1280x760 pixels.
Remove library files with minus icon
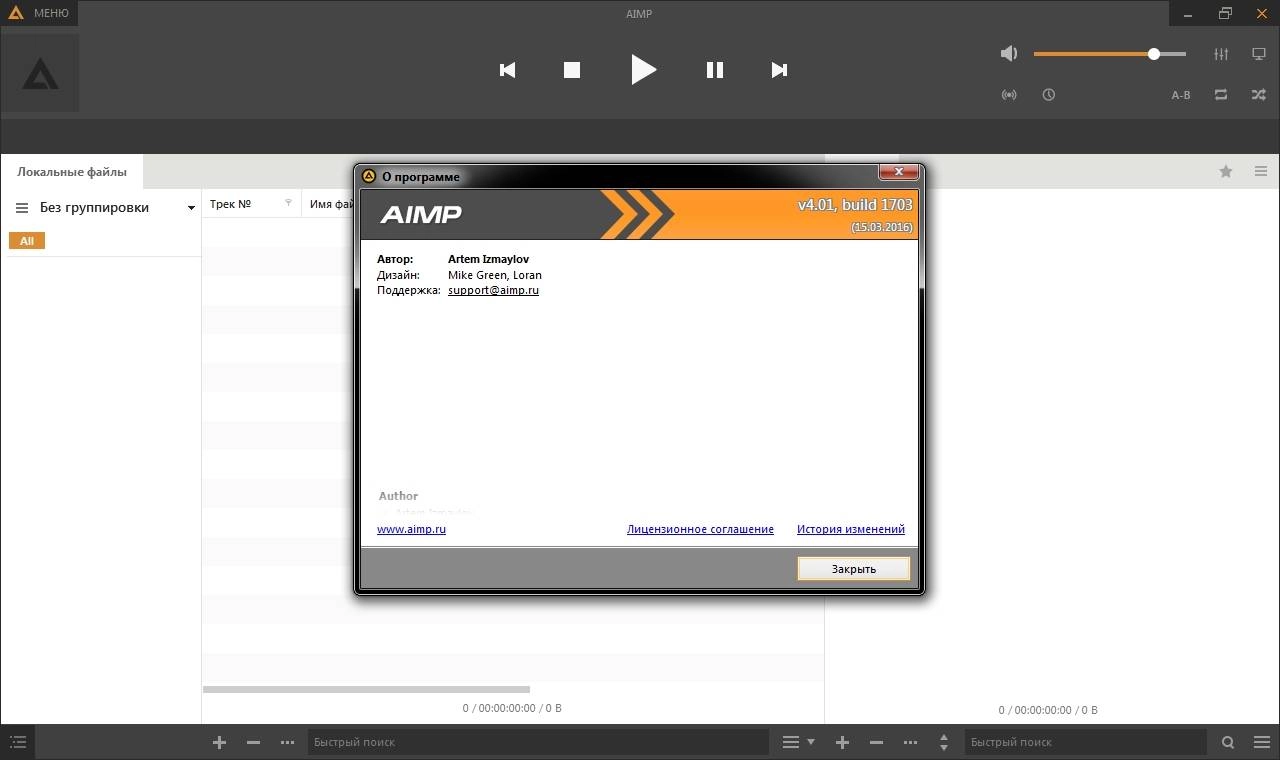[254, 742]
